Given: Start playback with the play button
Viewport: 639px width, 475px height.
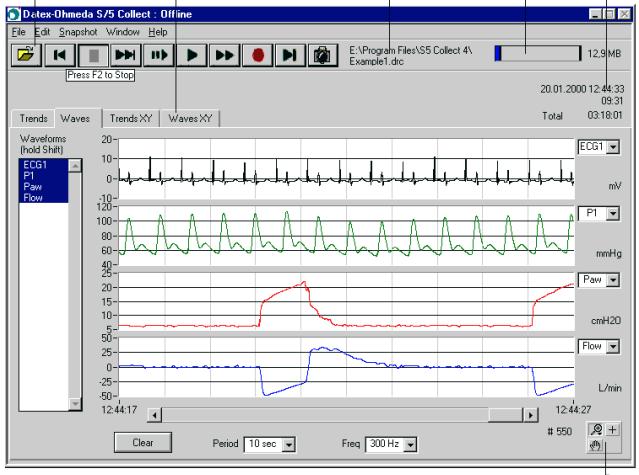Looking at the screenshot, I should [192, 55].
